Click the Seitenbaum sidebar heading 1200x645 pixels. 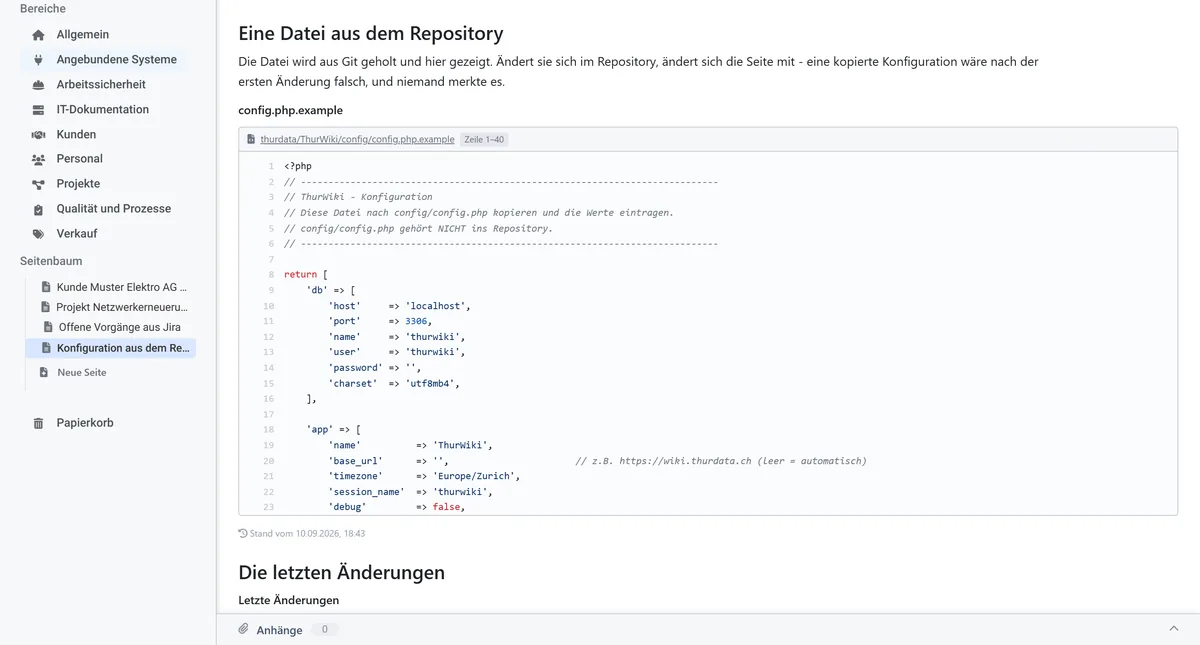51,261
